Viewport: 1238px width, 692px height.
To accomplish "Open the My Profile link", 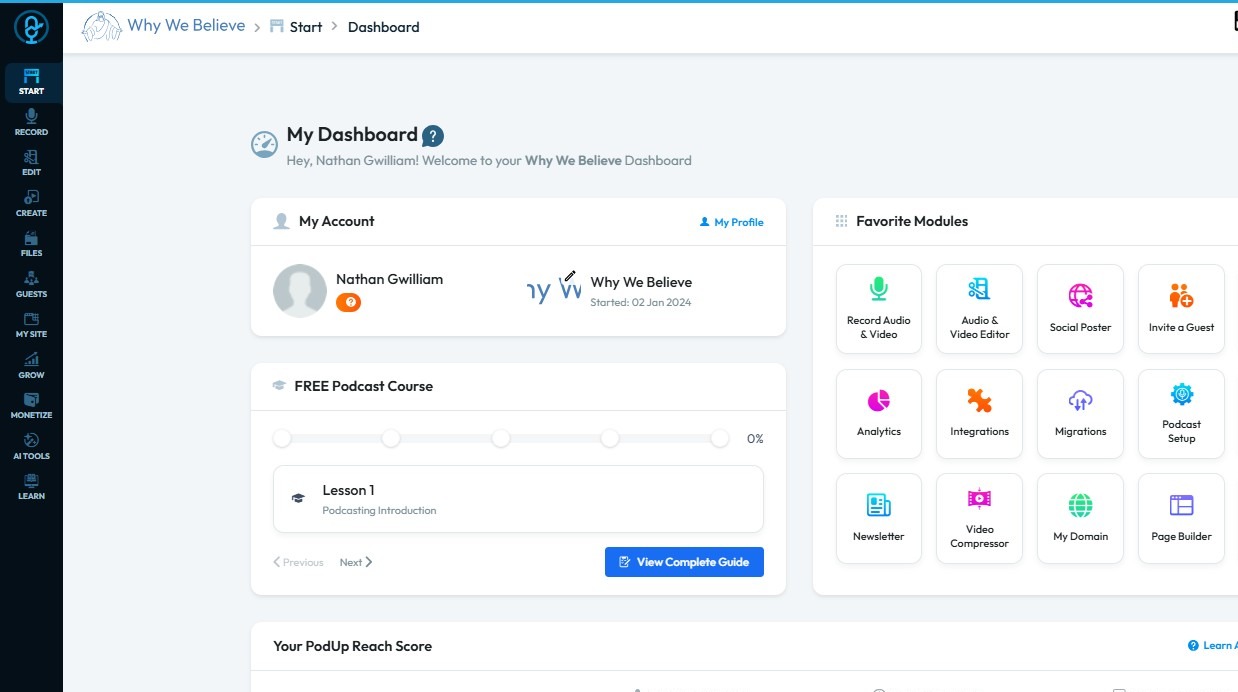I will [x=731, y=222].
